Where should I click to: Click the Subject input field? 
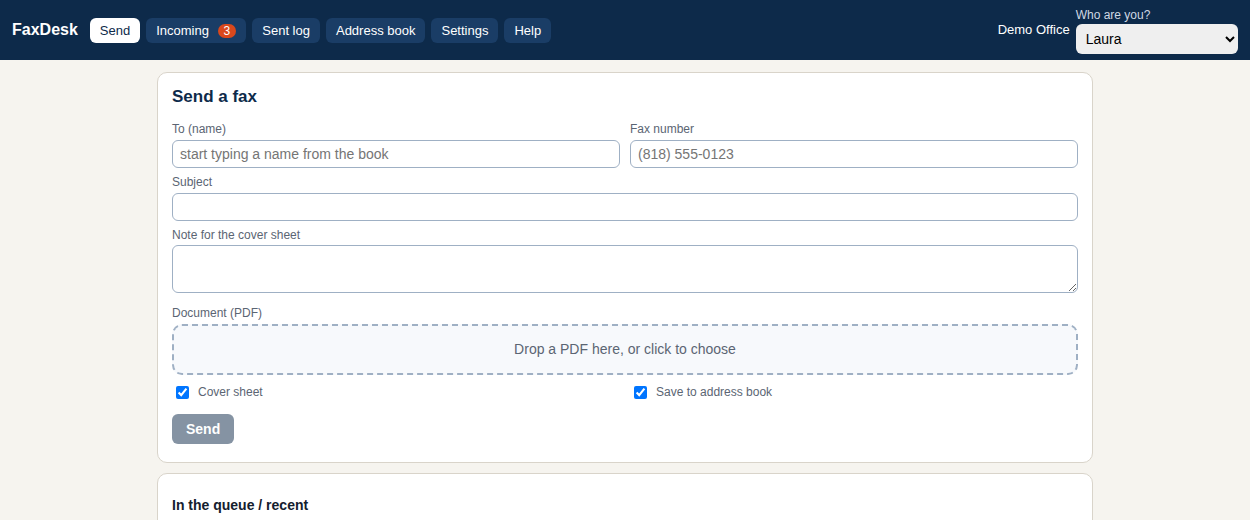[625, 207]
